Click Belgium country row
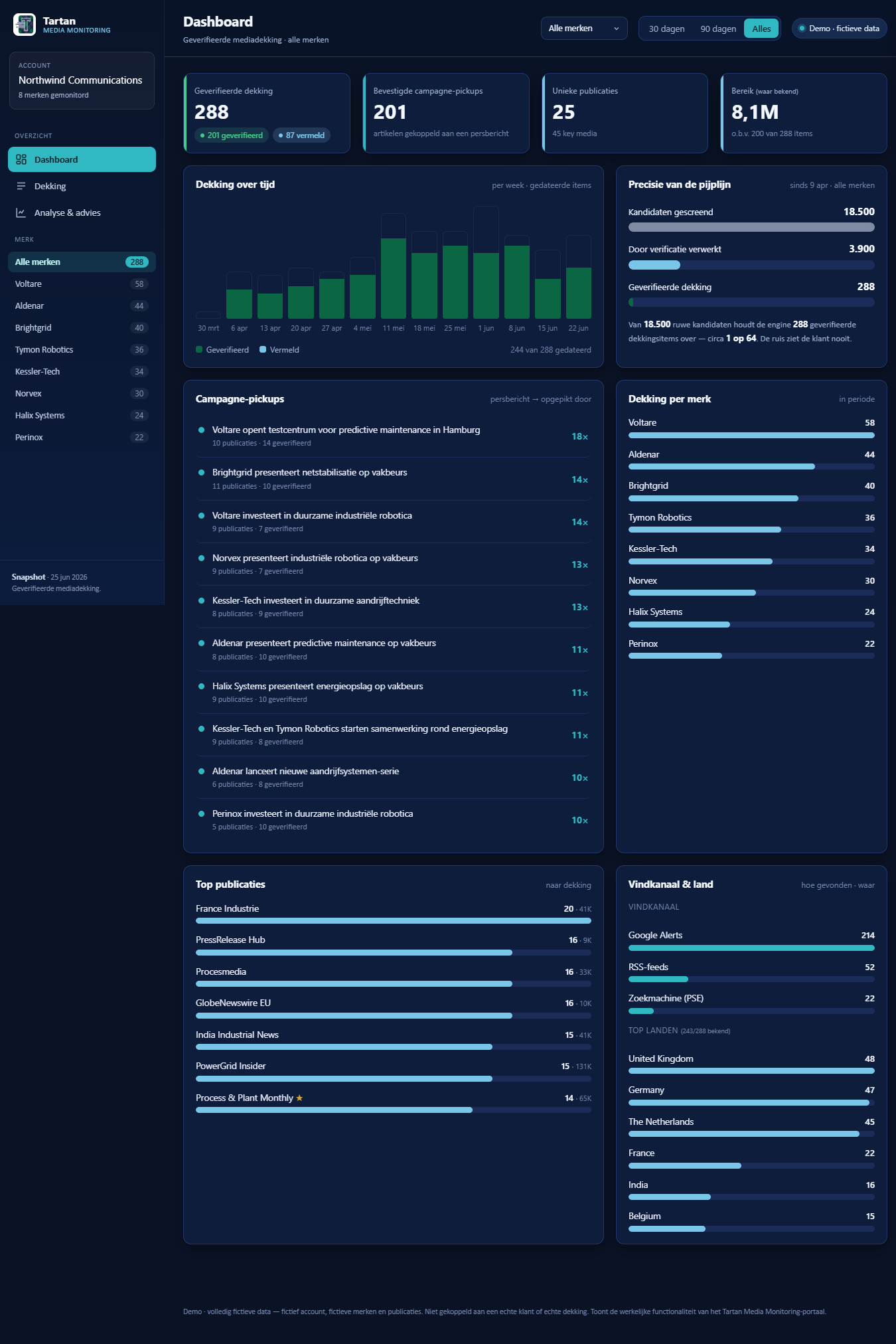 coord(751,1222)
